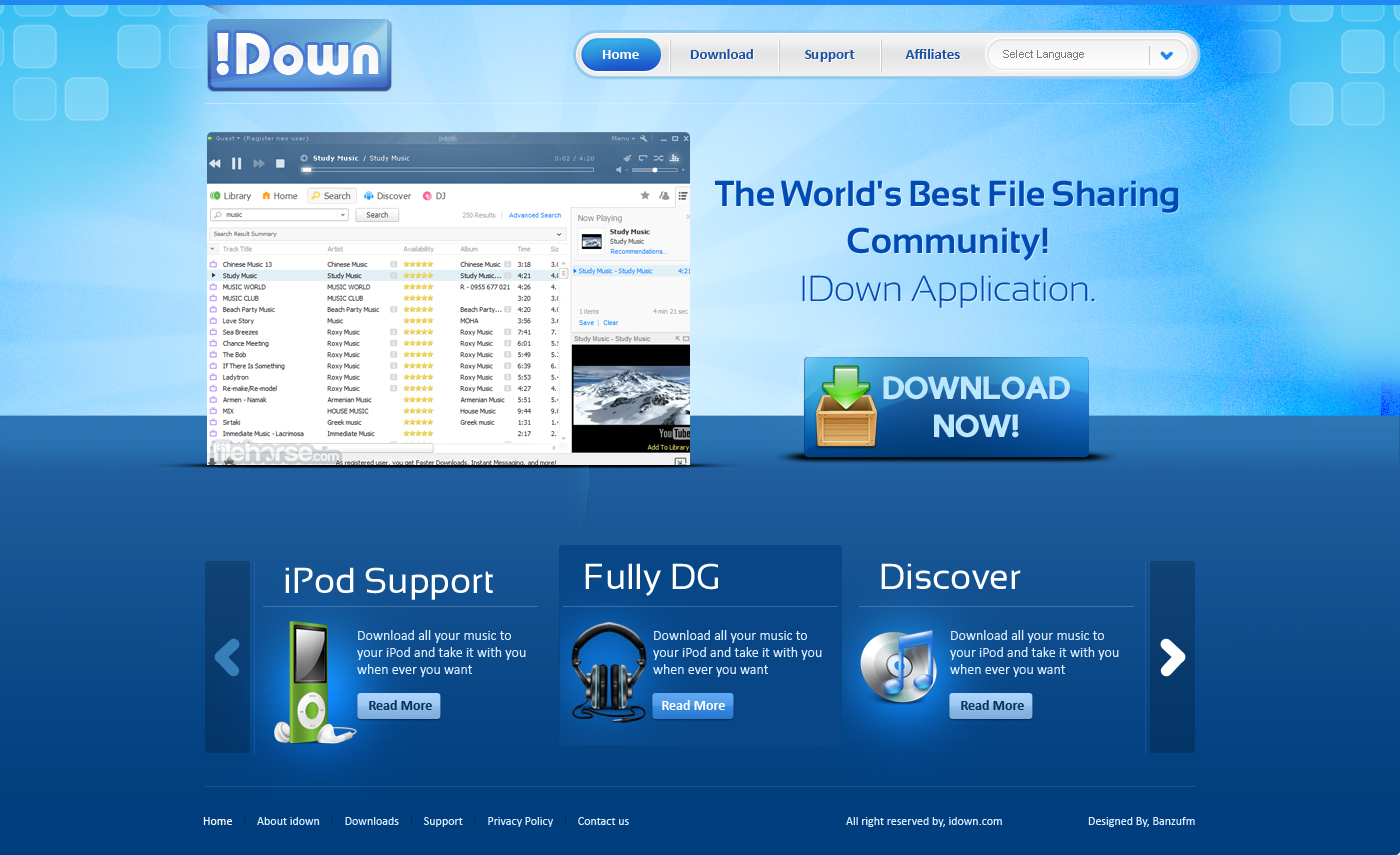Select the Love Story track
The image size is (1400, 855).
(x=238, y=321)
